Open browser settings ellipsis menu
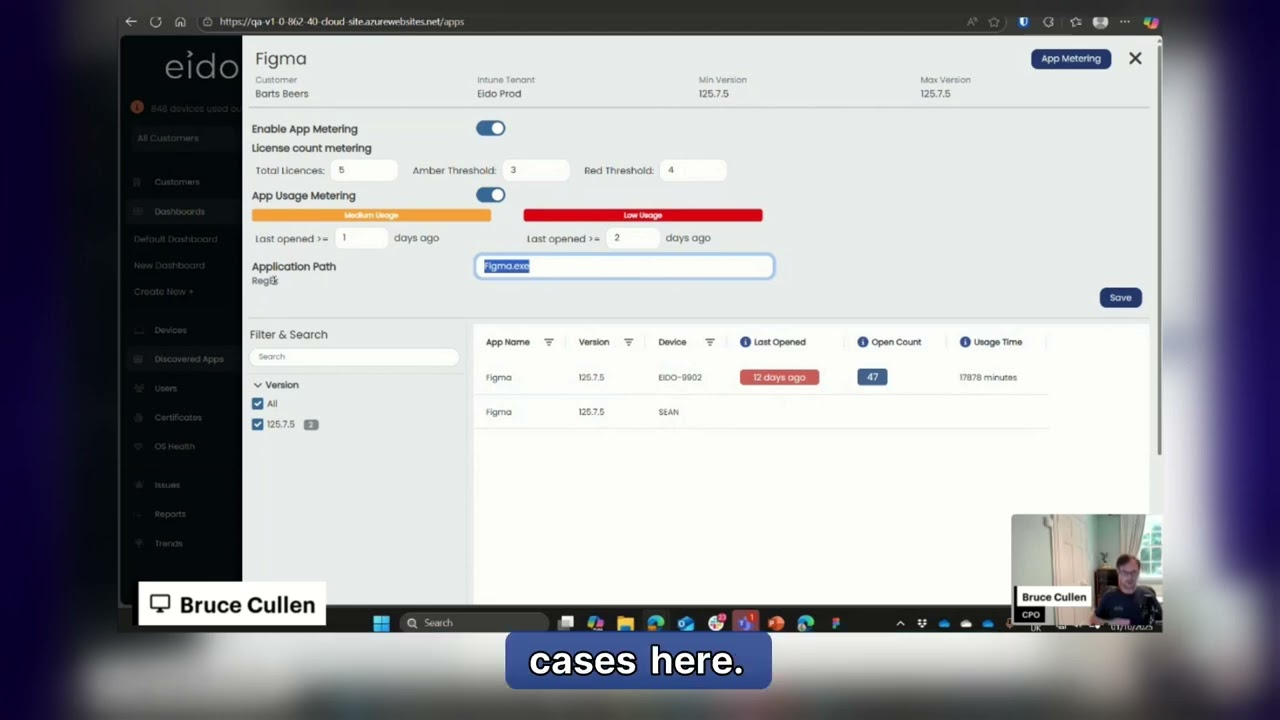 click(x=1125, y=21)
